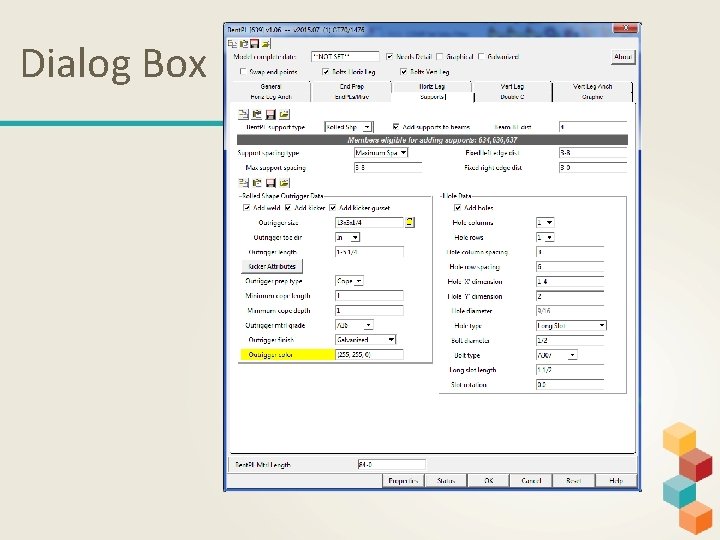Viewport: 720px width, 540px height.
Task: Switch to the Horiz Leg tab
Action: point(432,86)
